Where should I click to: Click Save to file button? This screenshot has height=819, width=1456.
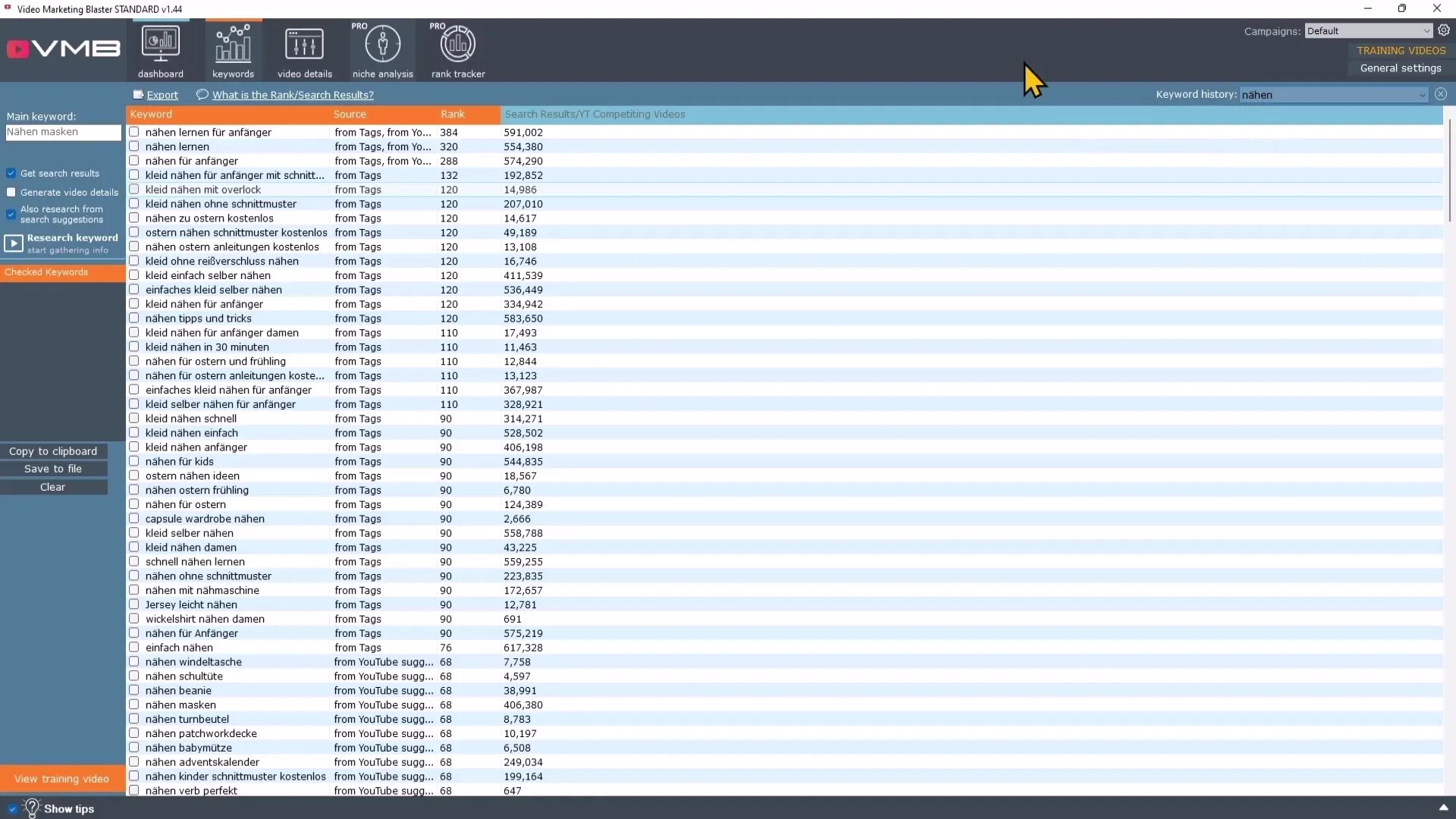52,468
